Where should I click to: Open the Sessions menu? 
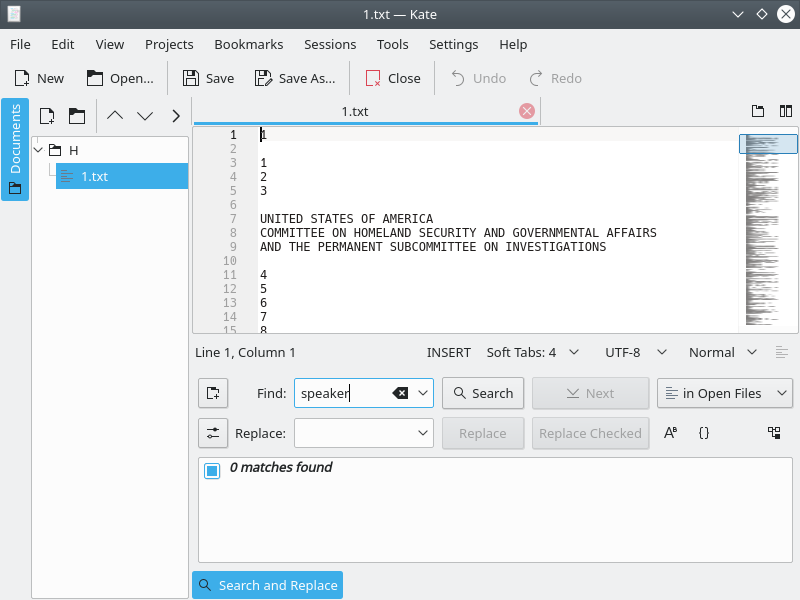[330, 44]
